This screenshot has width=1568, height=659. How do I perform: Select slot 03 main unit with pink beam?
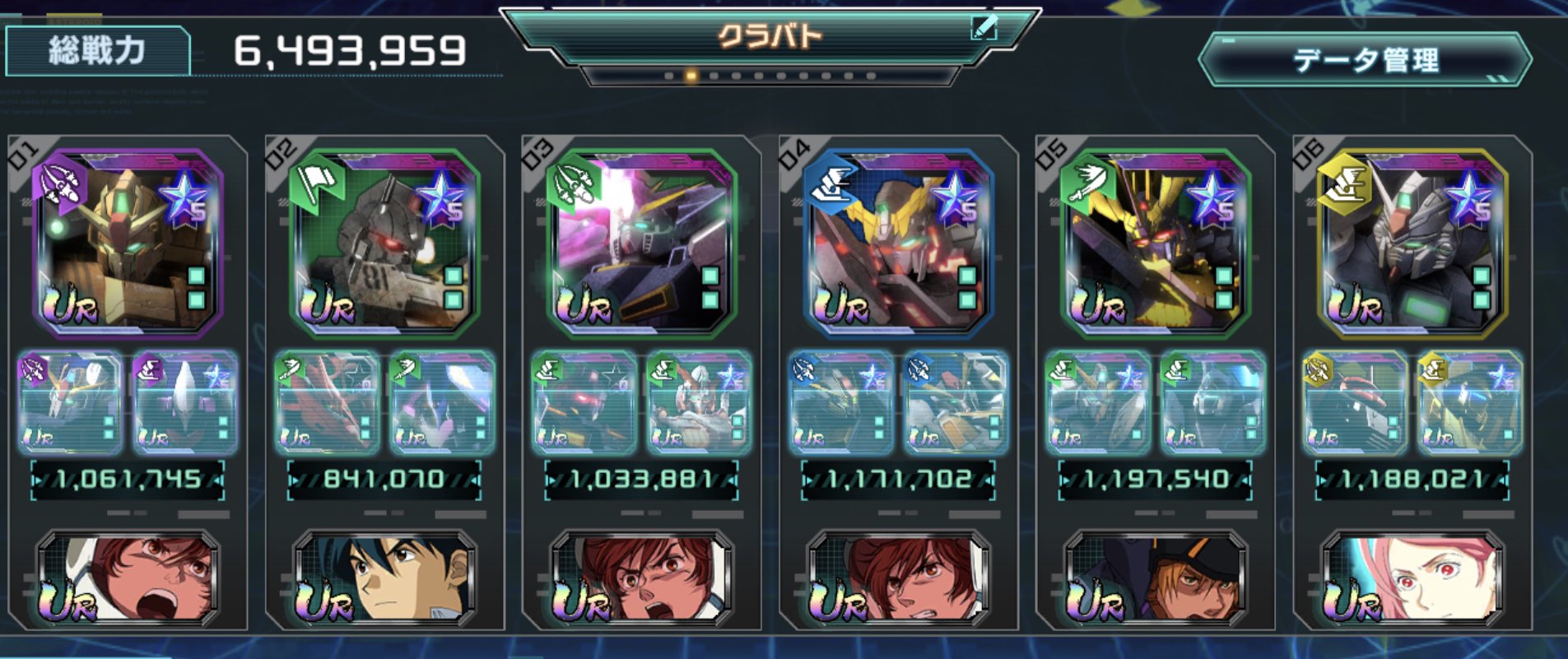641,244
